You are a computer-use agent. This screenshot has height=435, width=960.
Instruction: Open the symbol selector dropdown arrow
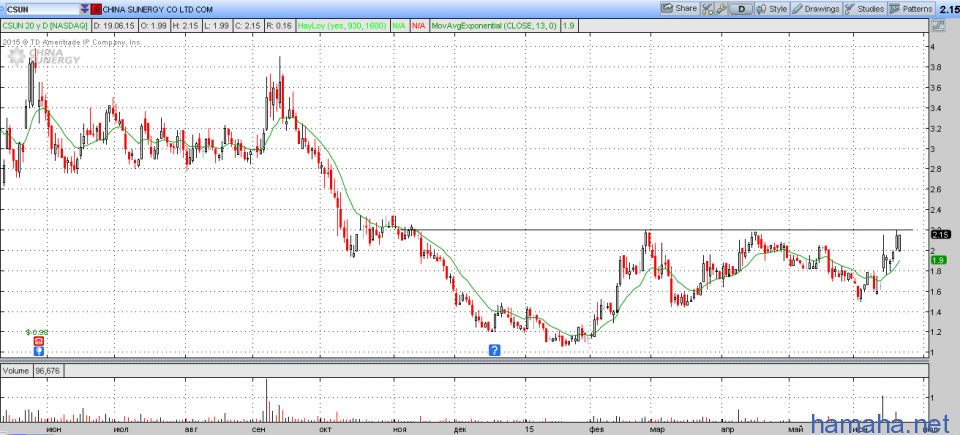point(84,9)
